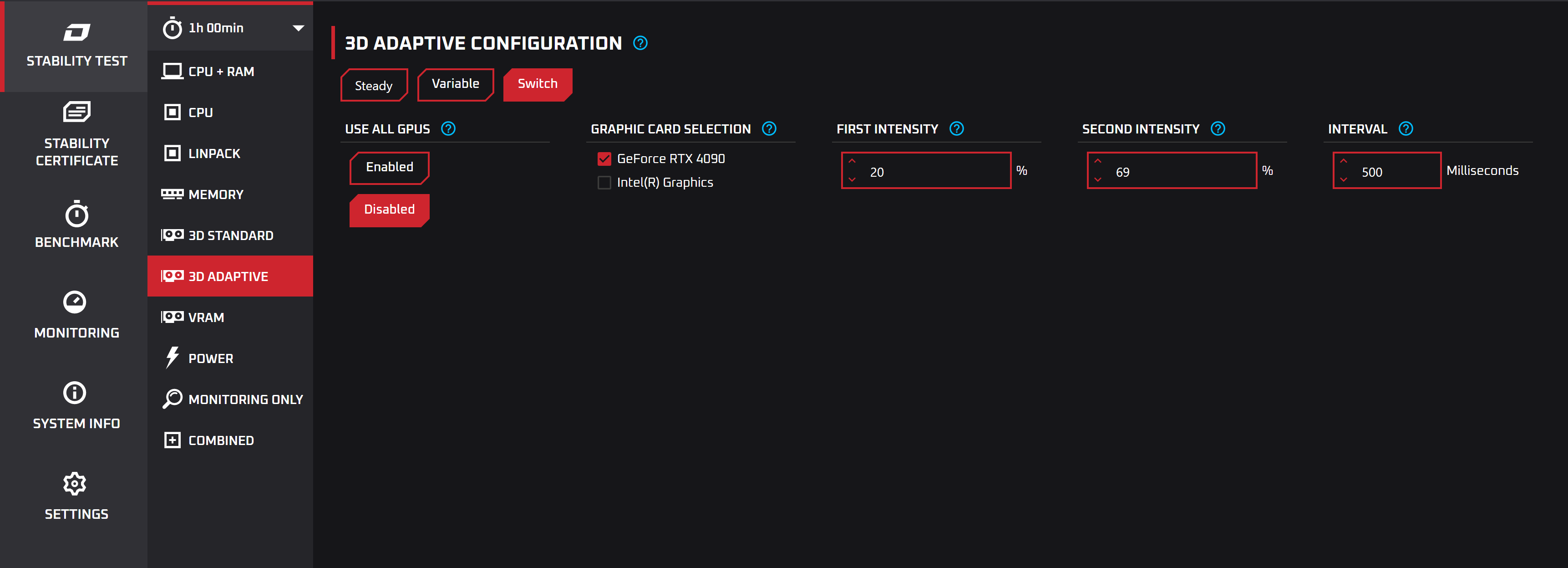Screen dimensions: 1568x568
Task: Click help icon next to Interval
Action: (1406, 128)
